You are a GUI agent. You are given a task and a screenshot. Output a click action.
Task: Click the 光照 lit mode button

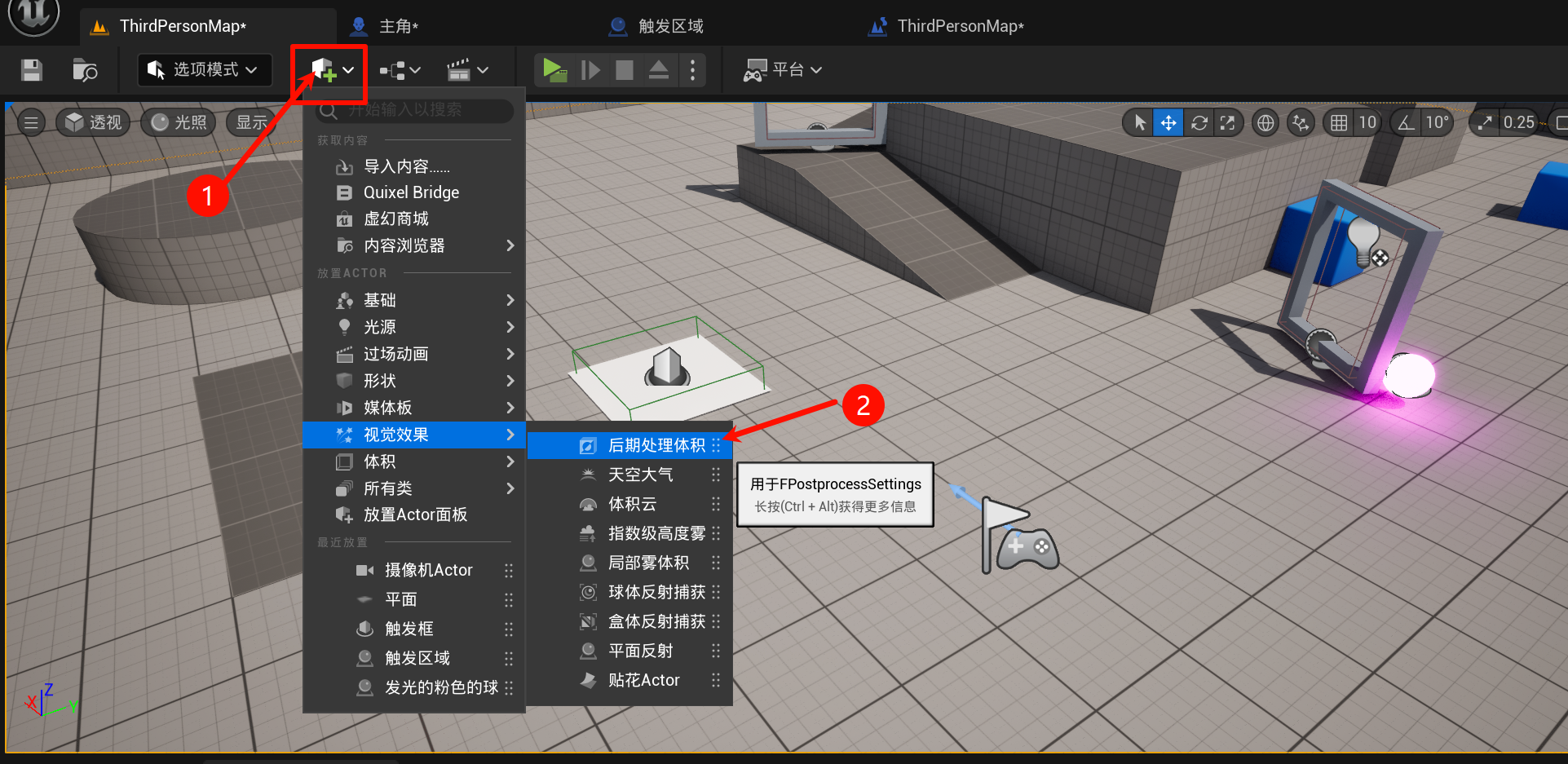[179, 122]
